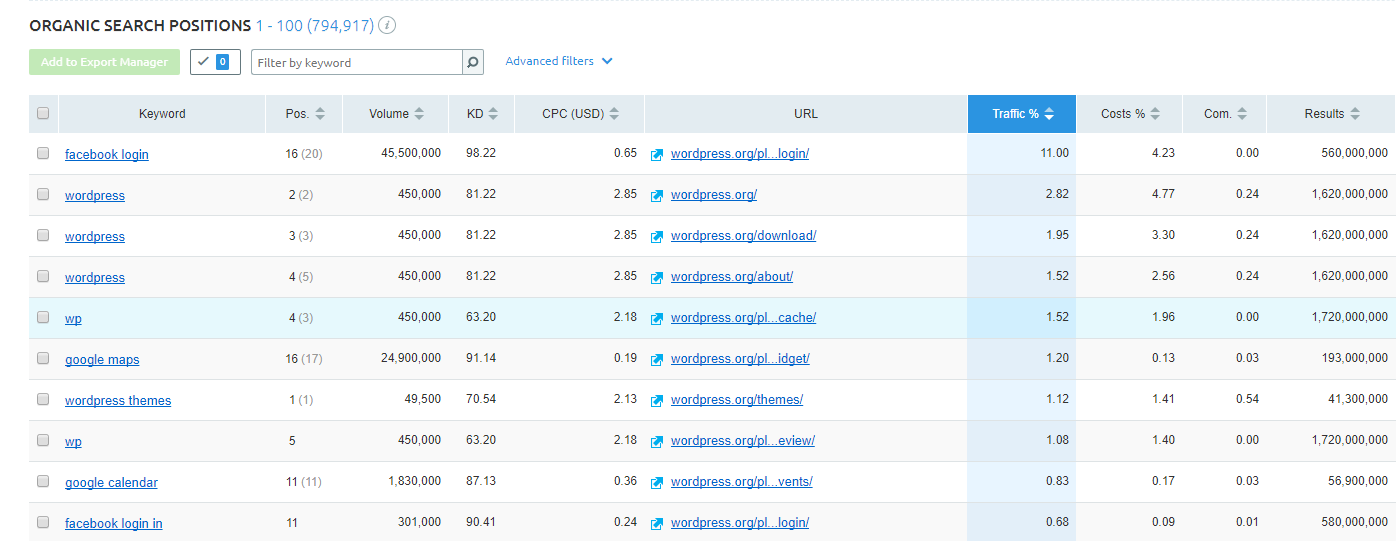The image size is (1396, 541).
Task: Open the facebook login in keyword link
Action: (x=114, y=524)
